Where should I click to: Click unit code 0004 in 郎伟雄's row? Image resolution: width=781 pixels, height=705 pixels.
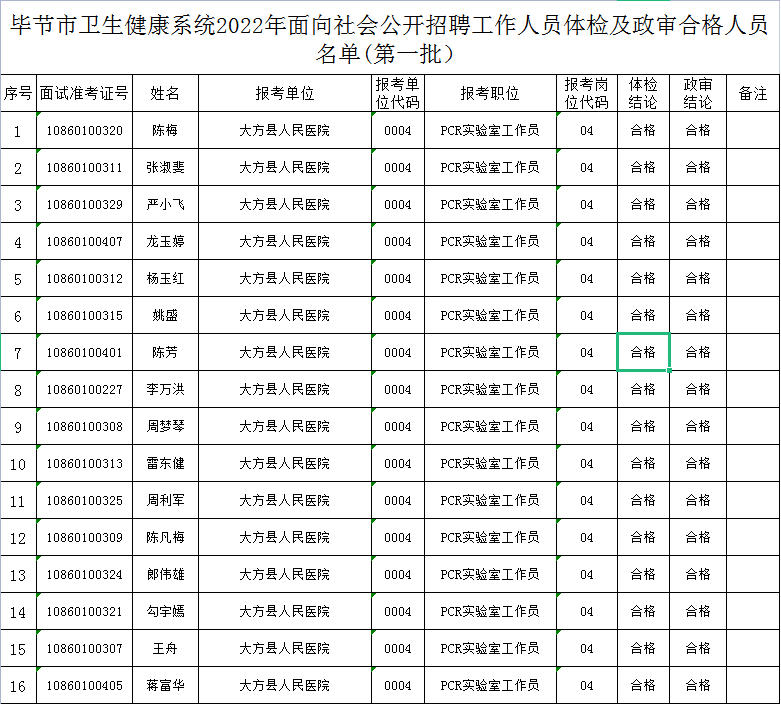coord(397,574)
